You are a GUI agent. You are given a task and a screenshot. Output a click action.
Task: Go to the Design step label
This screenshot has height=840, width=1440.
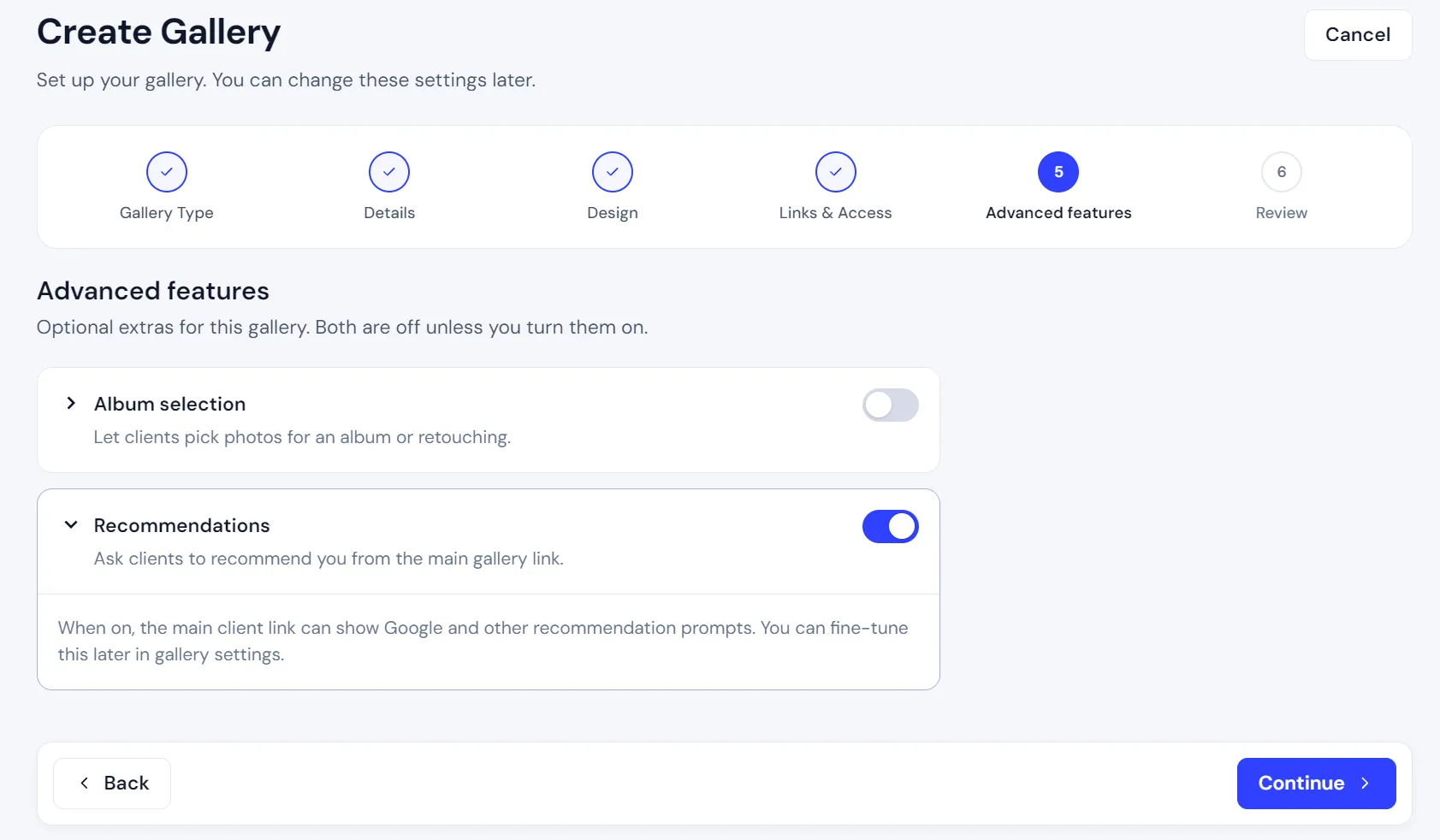613,213
